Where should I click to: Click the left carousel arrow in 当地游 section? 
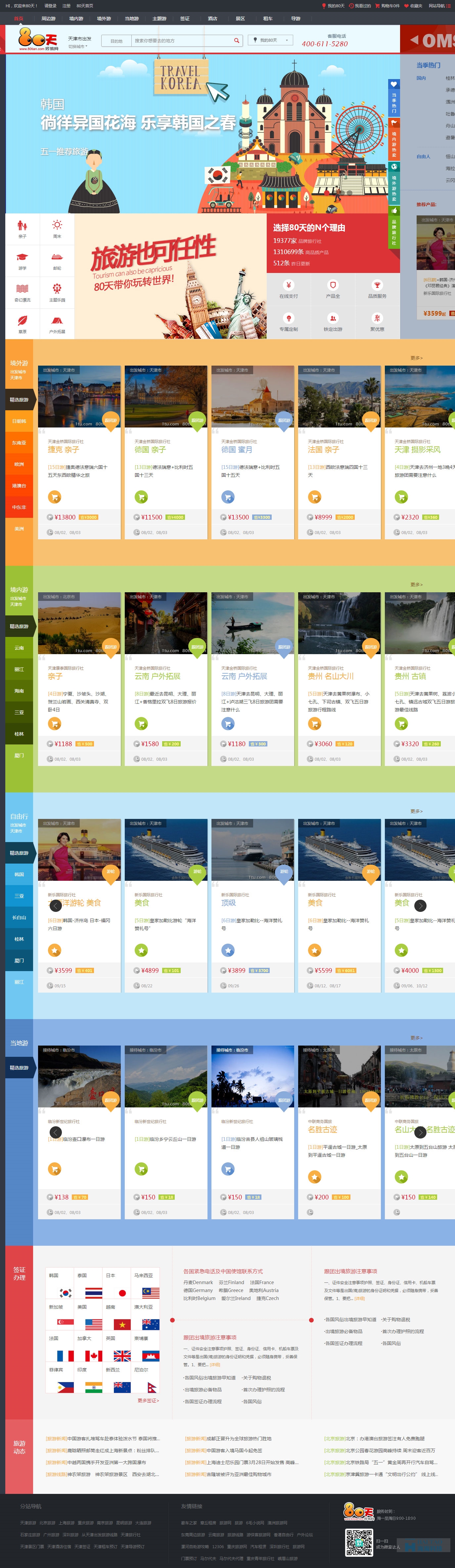(56, 1132)
